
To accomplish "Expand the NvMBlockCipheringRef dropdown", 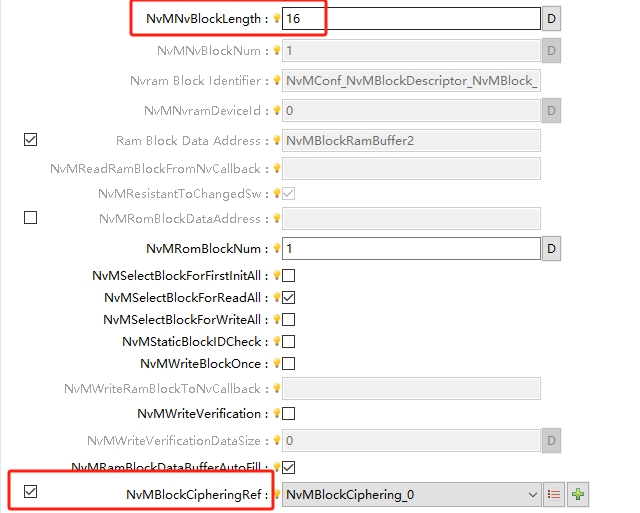I will [x=531, y=493].
